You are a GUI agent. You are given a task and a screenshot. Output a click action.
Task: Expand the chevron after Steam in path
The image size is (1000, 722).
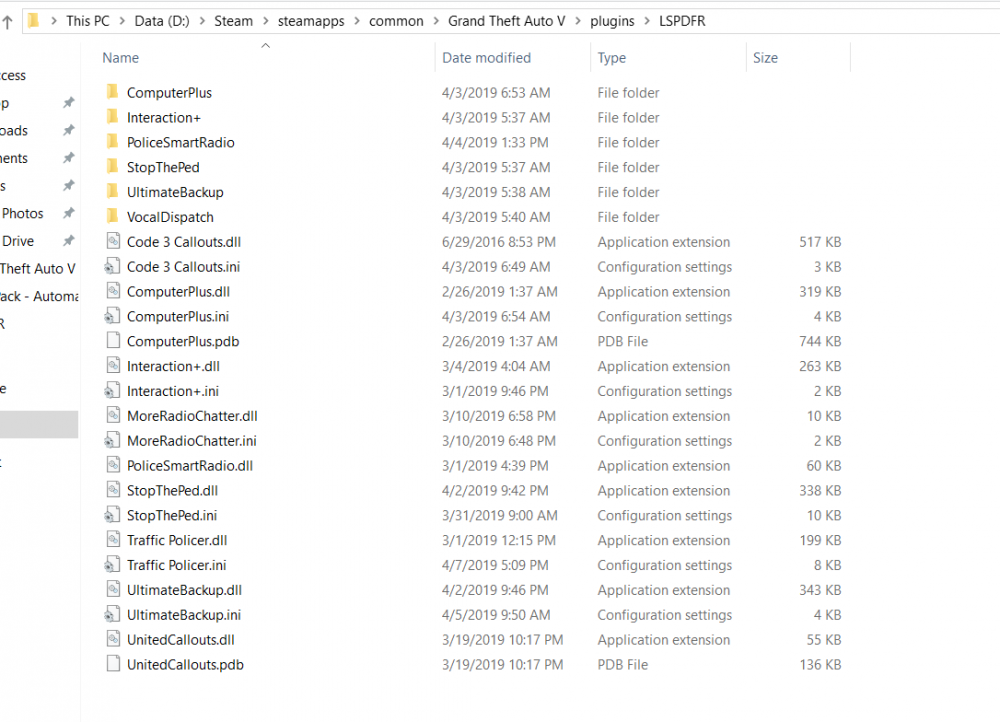(265, 21)
